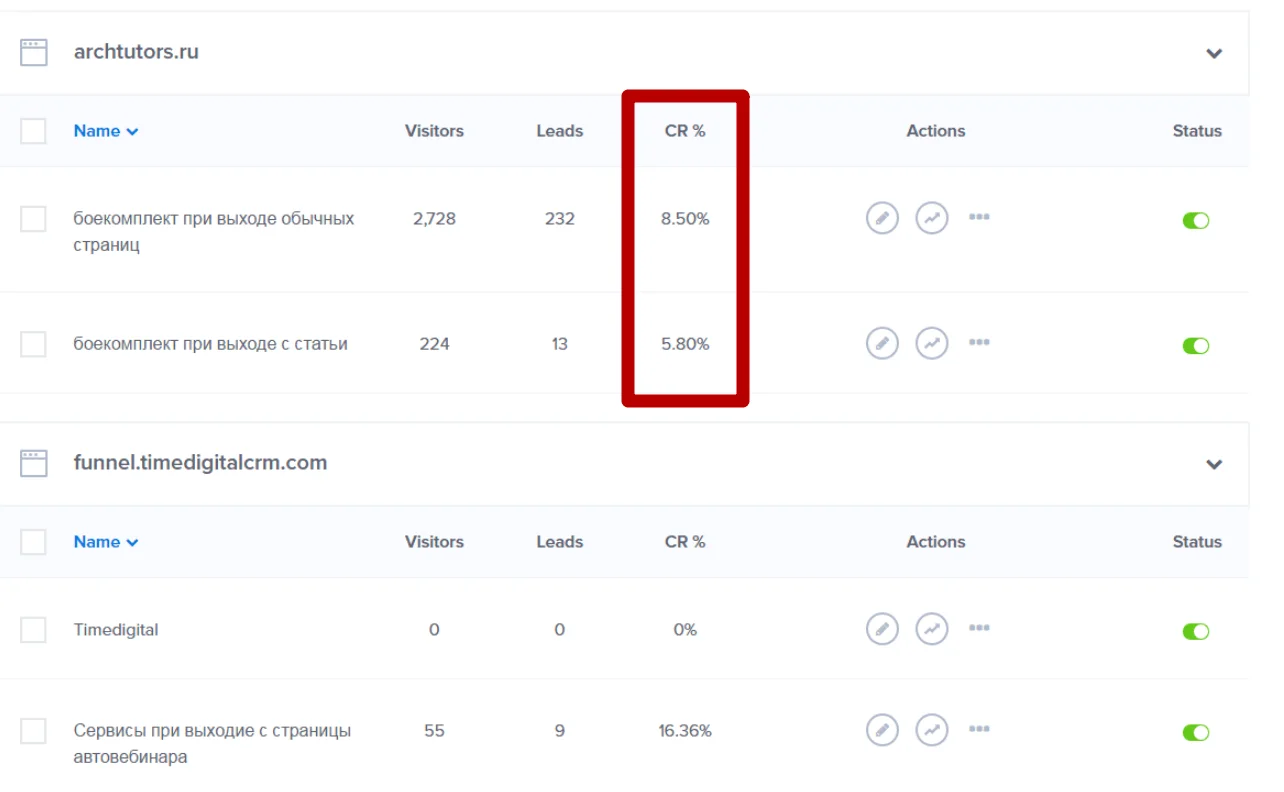Screen dimensions: 1284x792
Task: Disable the Timedigital campaign status switch
Action: coord(1196,631)
